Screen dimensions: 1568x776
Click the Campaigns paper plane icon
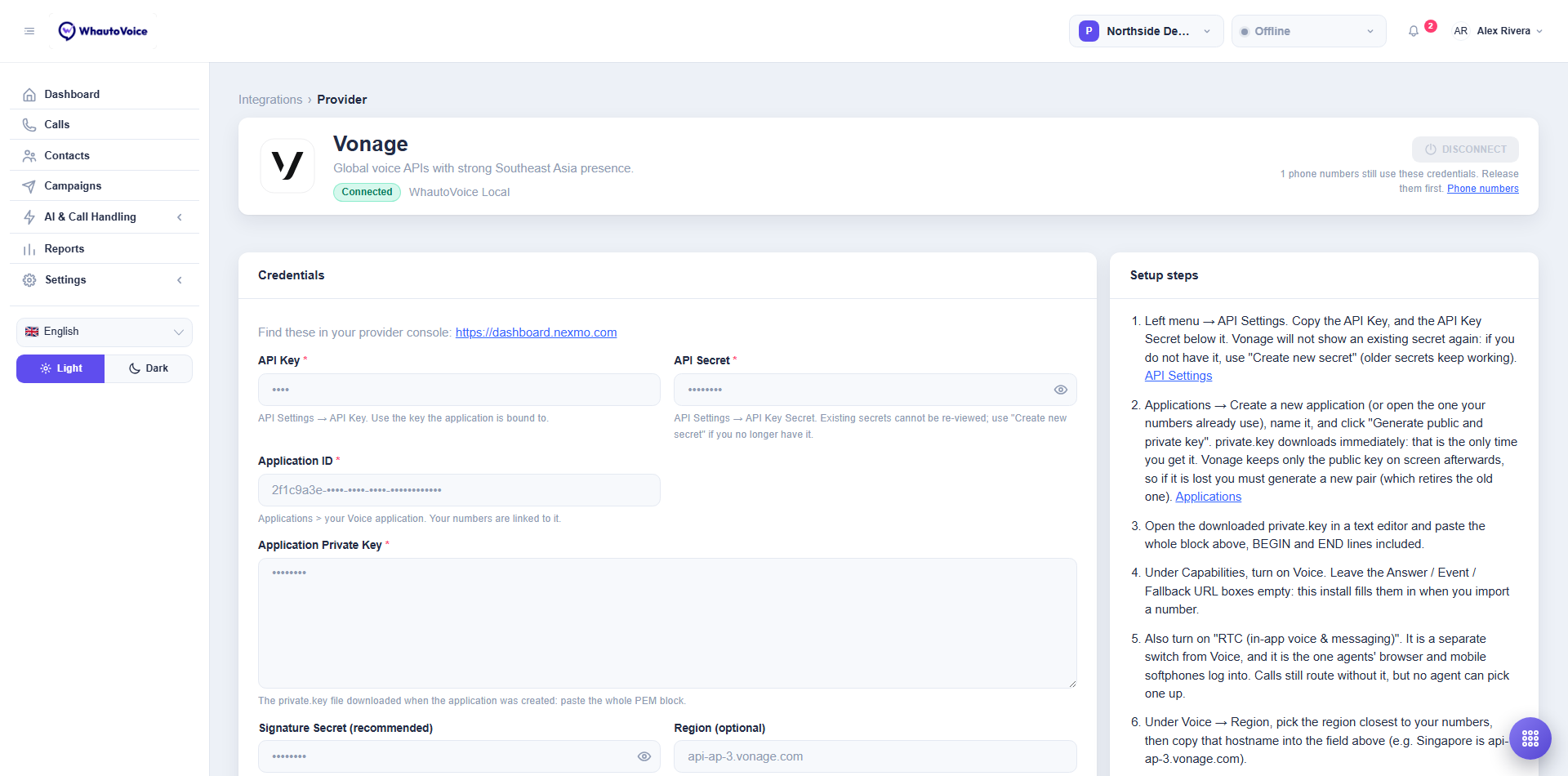click(x=29, y=186)
